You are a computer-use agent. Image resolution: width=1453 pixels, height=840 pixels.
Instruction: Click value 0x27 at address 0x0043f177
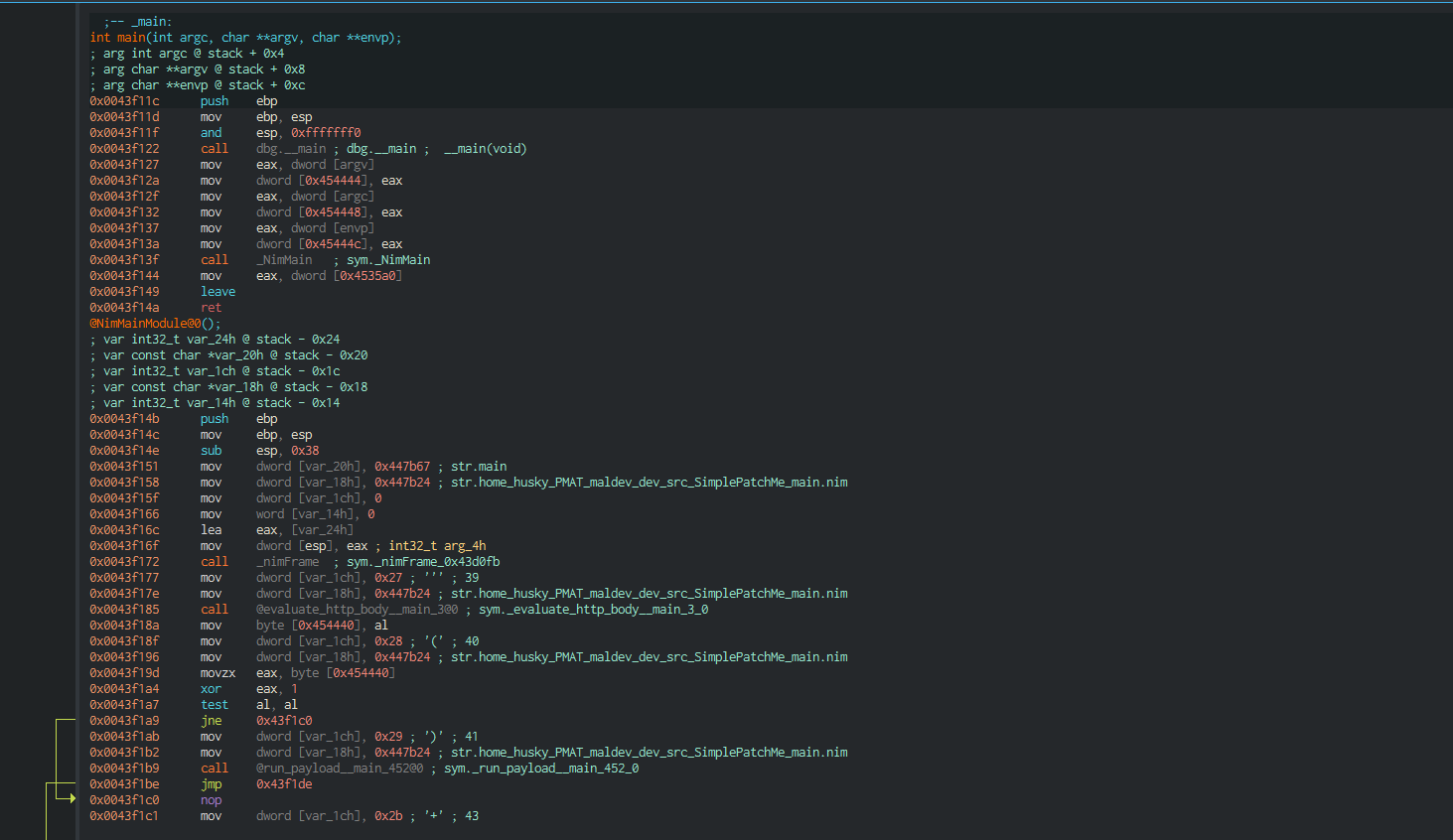point(388,578)
